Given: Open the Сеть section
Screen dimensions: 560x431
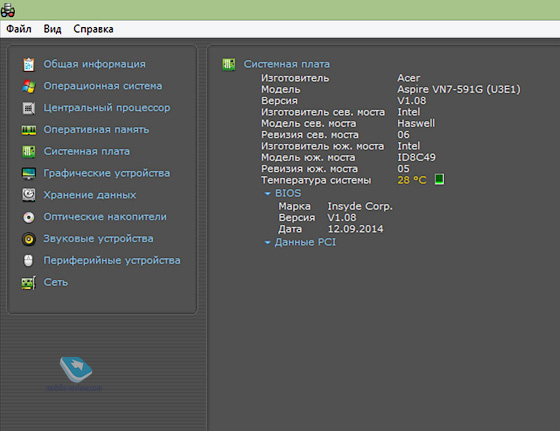Looking at the screenshot, I should tap(56, 282).
